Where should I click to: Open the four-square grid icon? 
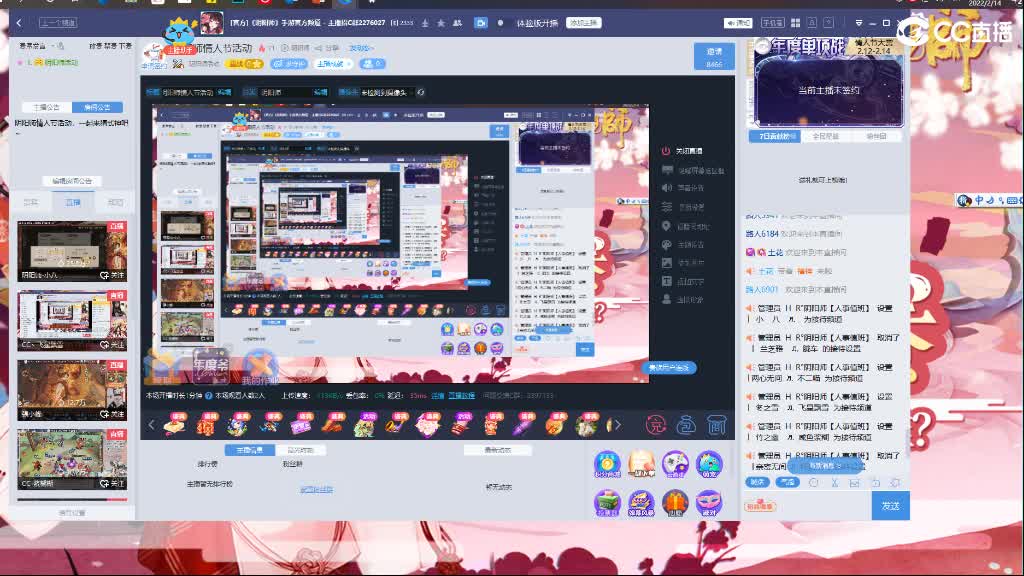tap(795, 23)
